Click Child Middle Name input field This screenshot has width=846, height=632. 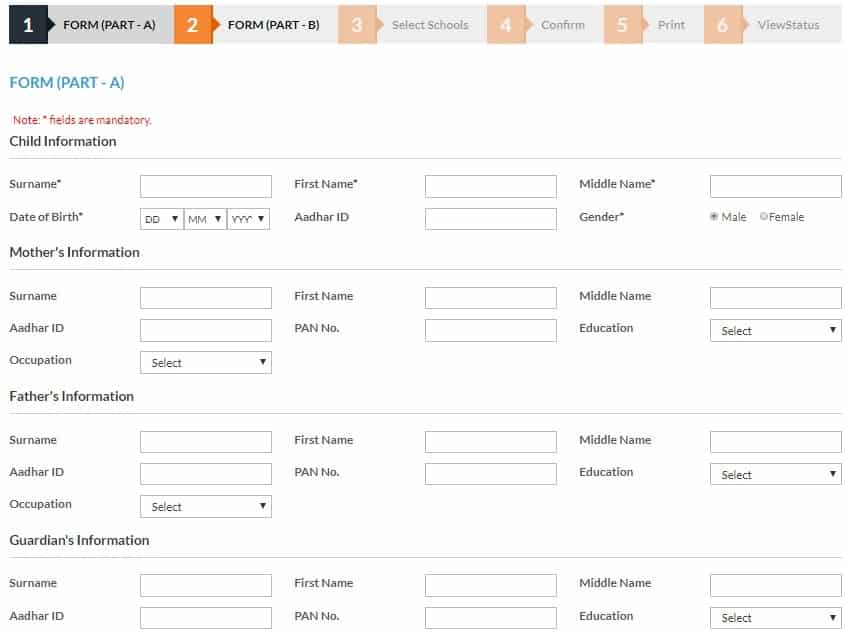(775, 186)
